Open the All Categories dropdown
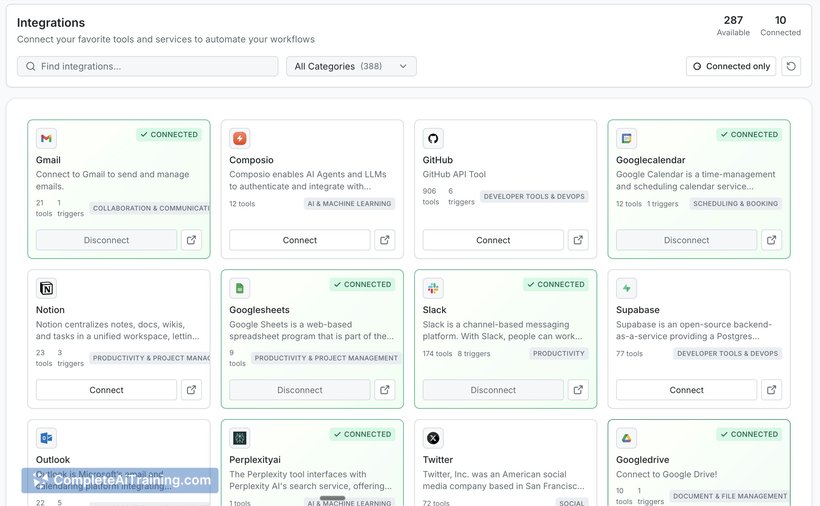Screen dimensions: 820x506 coord(351,66)
